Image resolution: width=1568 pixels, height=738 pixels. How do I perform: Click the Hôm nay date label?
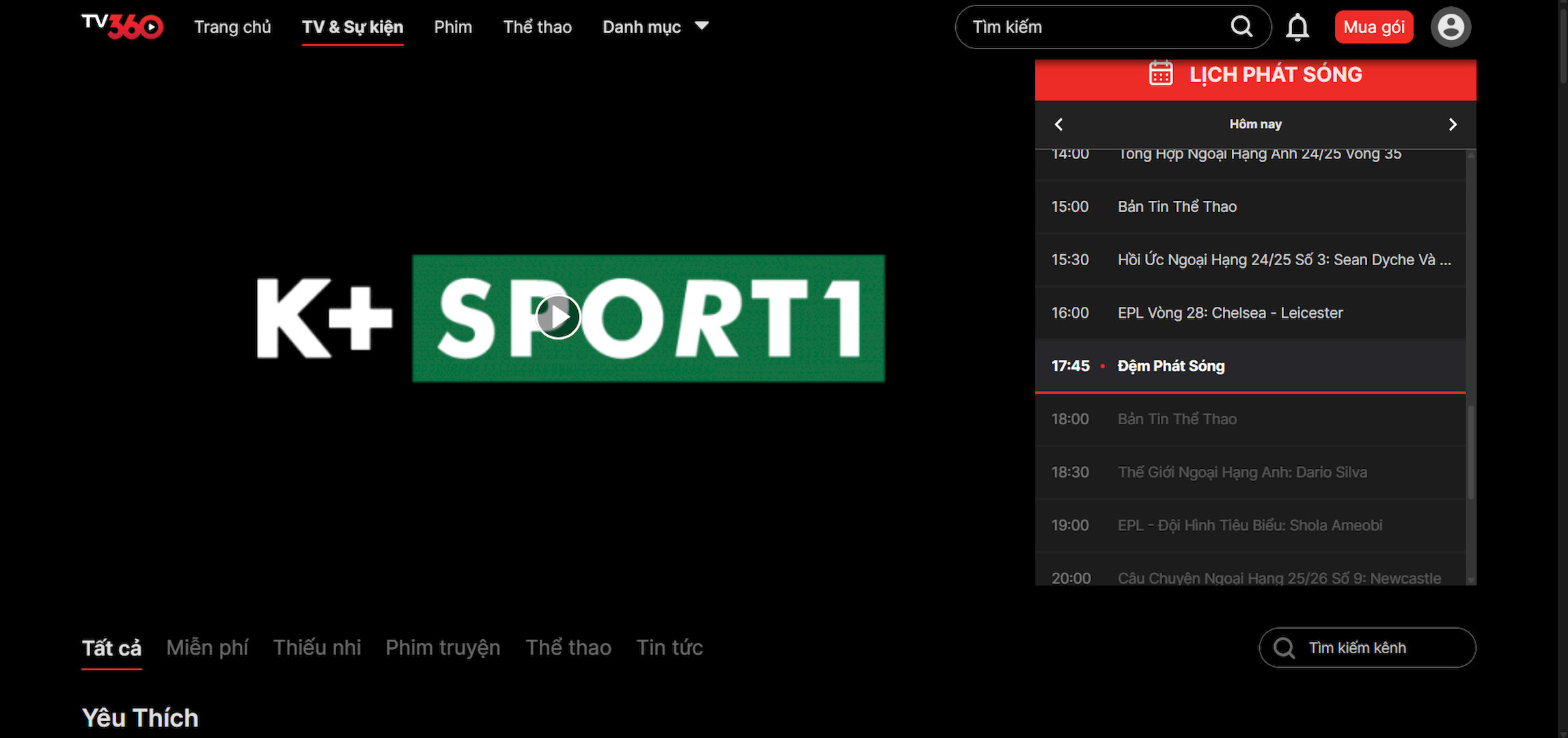(x=1256, y=124)
